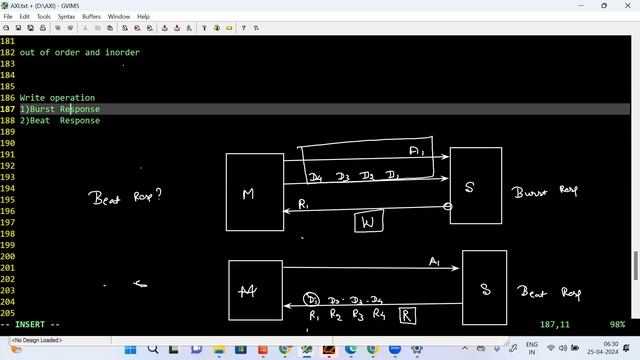The height and width of the screenshot is (360, 640).
Task: Open notifications via the bell icon
Action: click(626, 348)
